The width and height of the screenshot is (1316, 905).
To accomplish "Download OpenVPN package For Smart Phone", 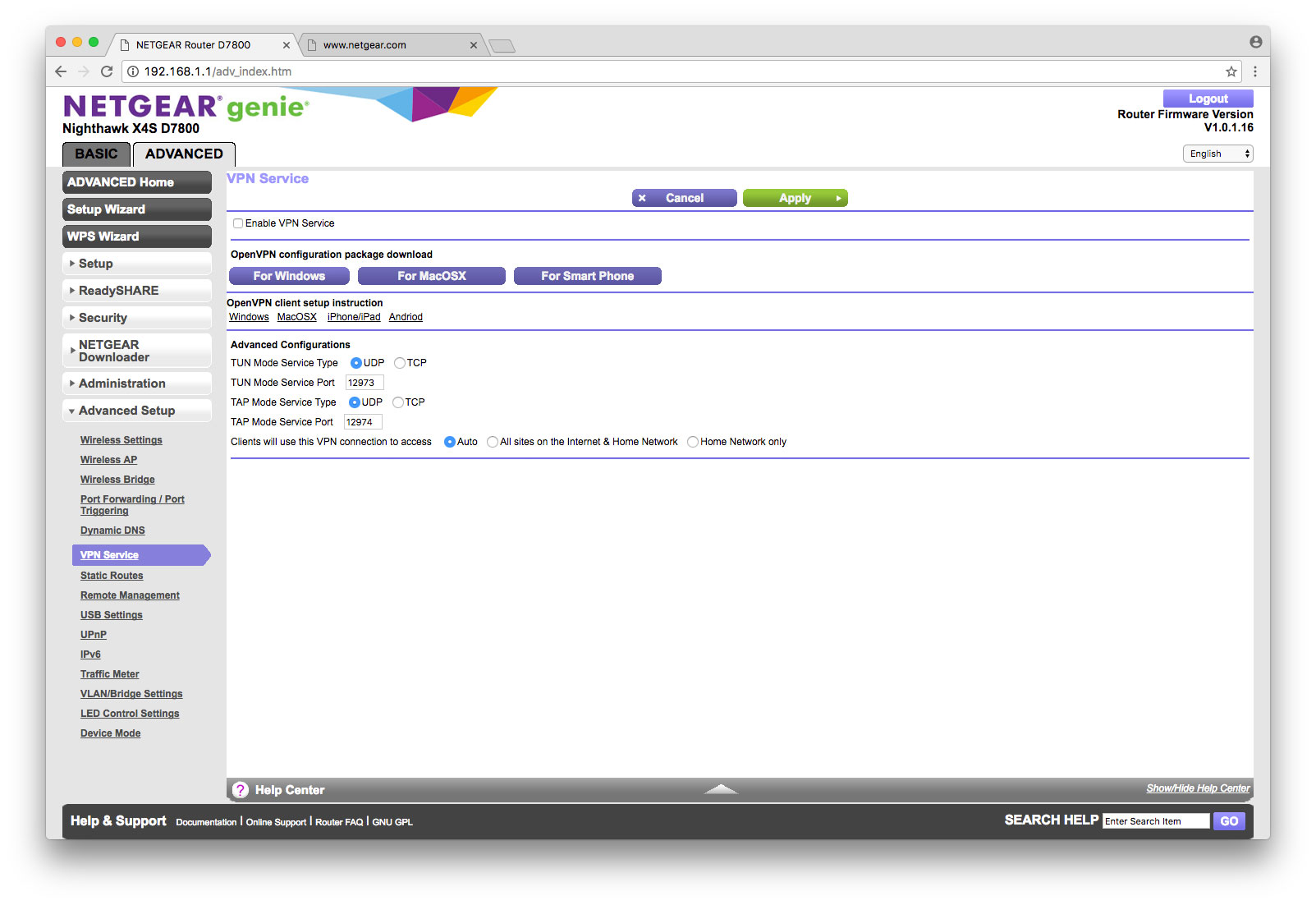I will (588, 276).
